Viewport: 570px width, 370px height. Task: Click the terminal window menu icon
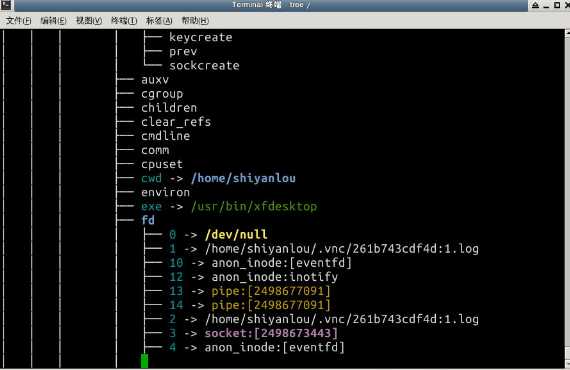(x=6, y=5)
